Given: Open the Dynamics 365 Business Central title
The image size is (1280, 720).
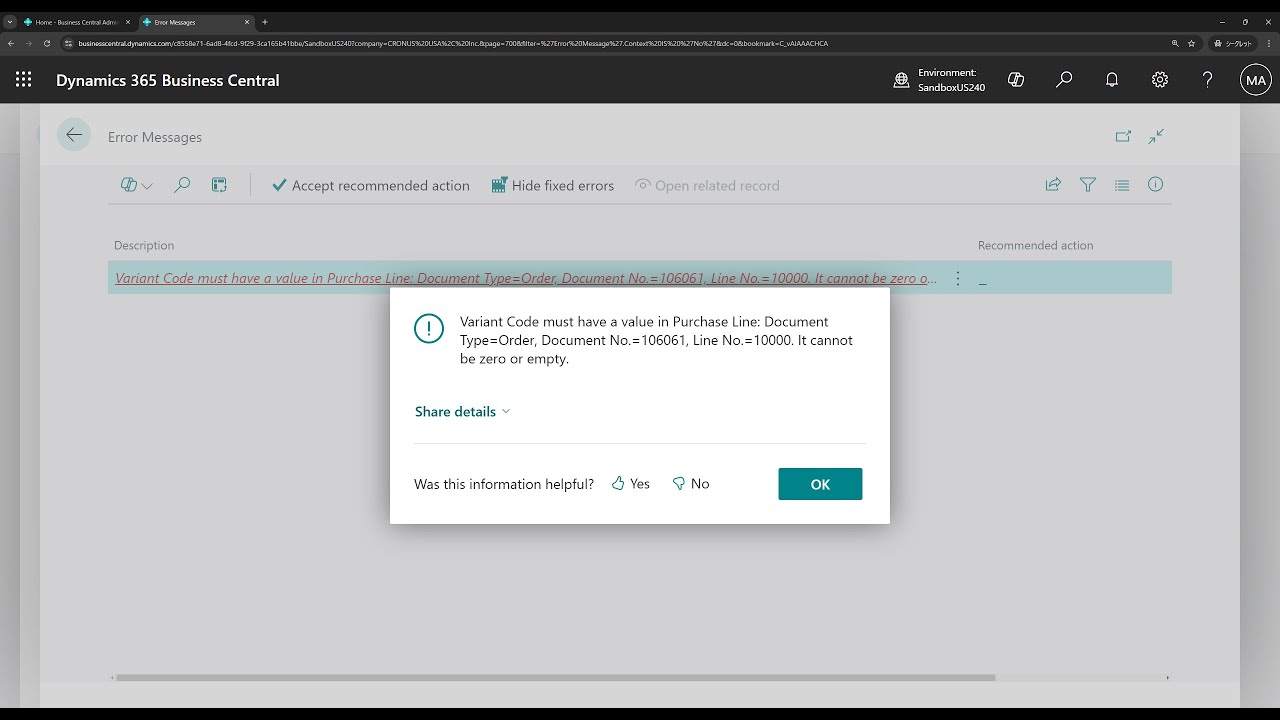Looking at the screenshot, I should 168,80.
